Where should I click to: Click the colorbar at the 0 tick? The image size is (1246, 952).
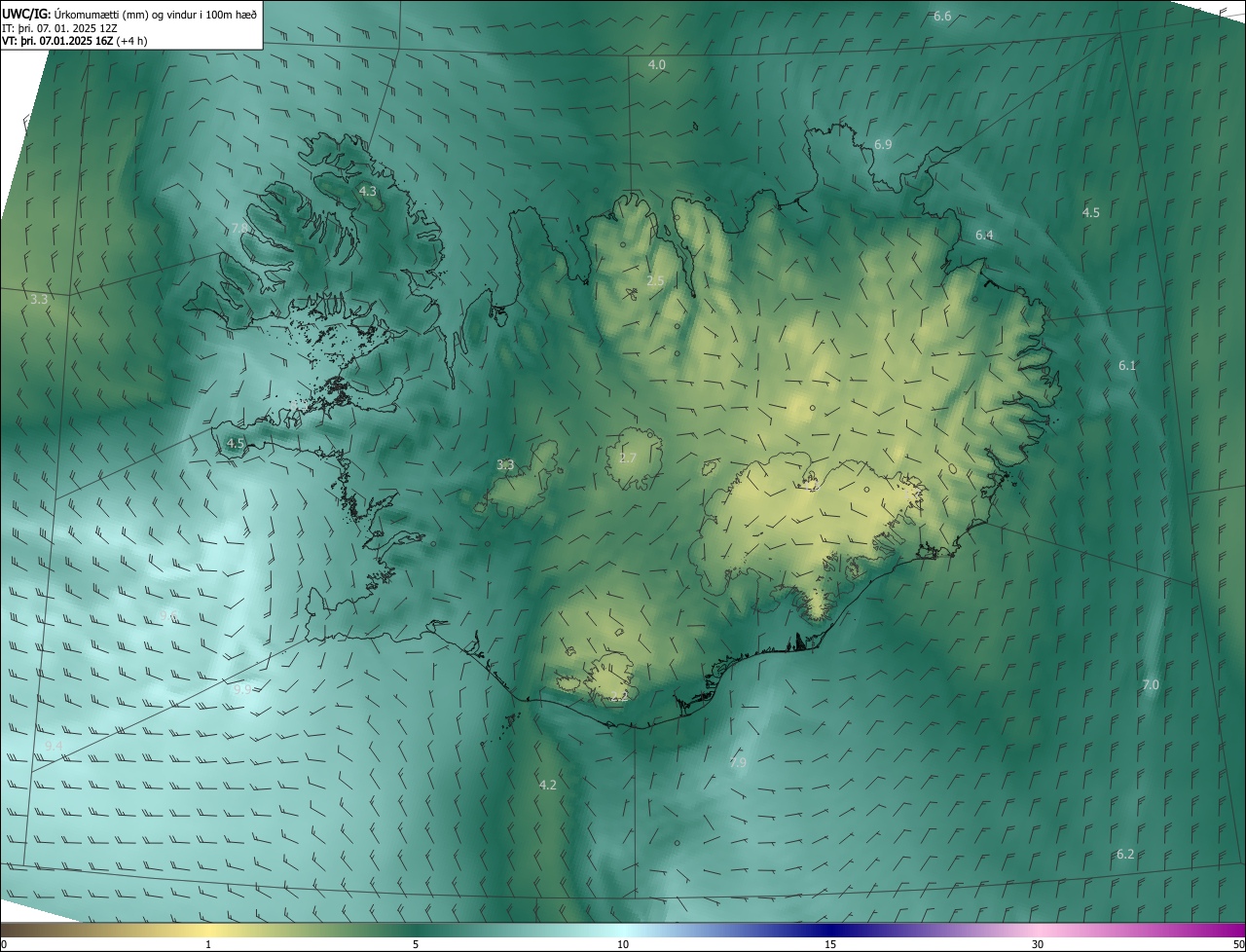point(4,944)
